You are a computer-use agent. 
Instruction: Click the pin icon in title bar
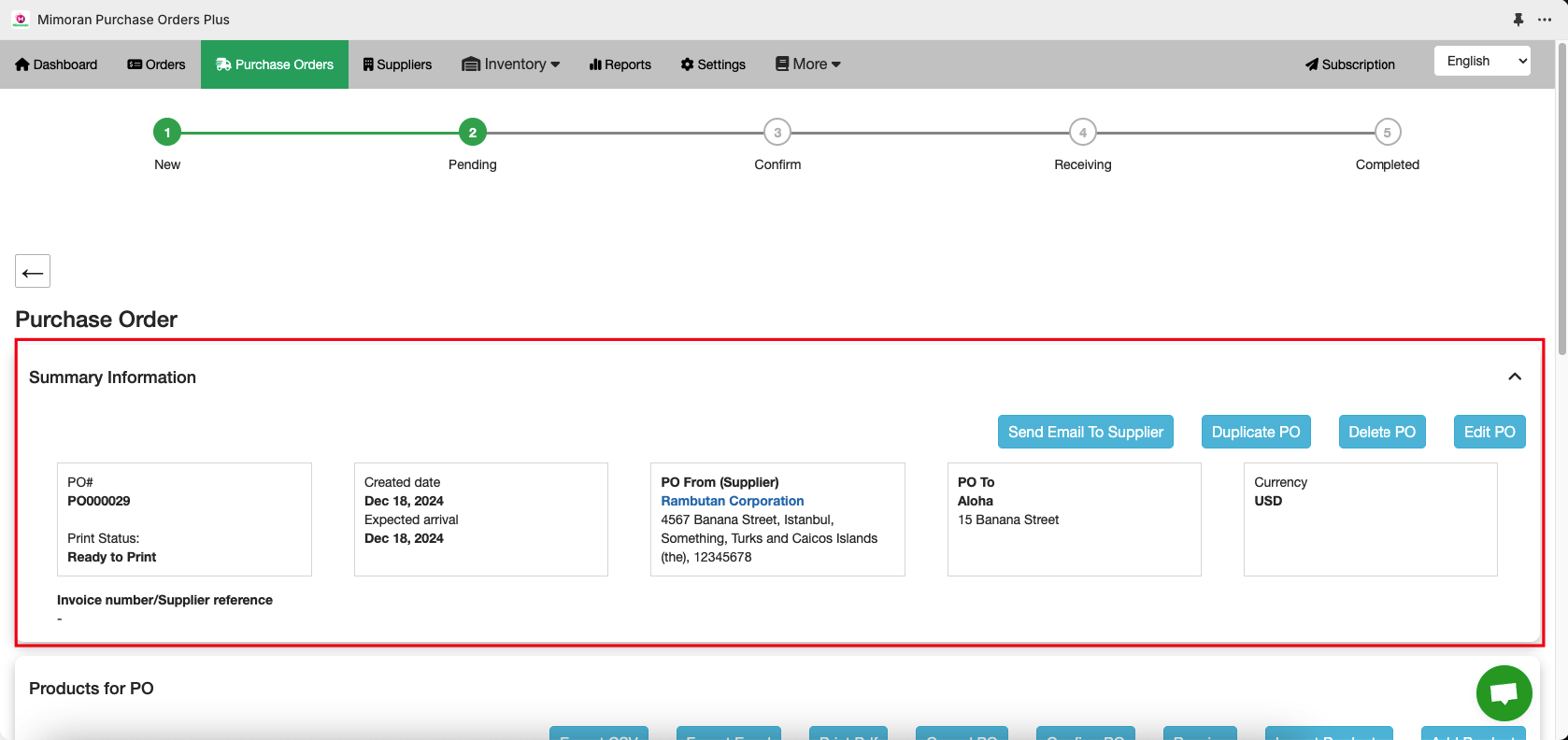click(1518, 20)
